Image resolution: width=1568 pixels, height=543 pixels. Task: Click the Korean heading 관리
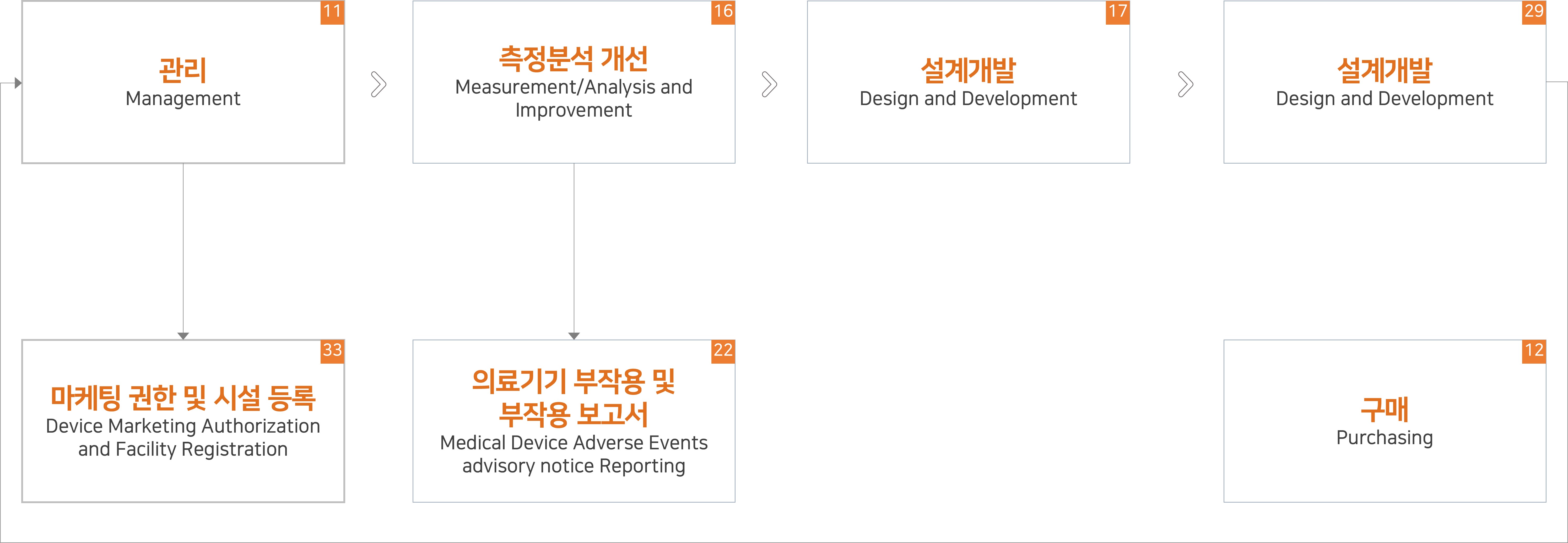click(183, 70)
